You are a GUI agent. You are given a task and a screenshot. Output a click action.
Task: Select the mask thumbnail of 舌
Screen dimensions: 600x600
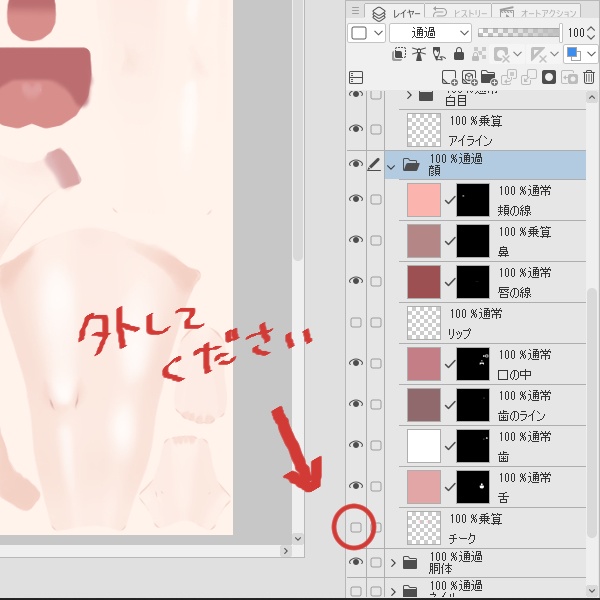click(x=473, y=487)
